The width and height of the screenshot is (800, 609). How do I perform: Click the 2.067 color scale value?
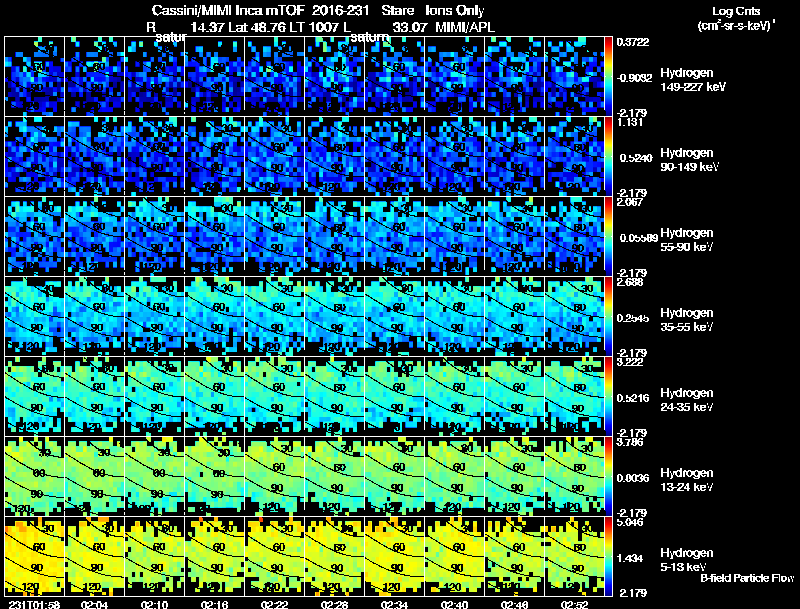coord(630,202)
